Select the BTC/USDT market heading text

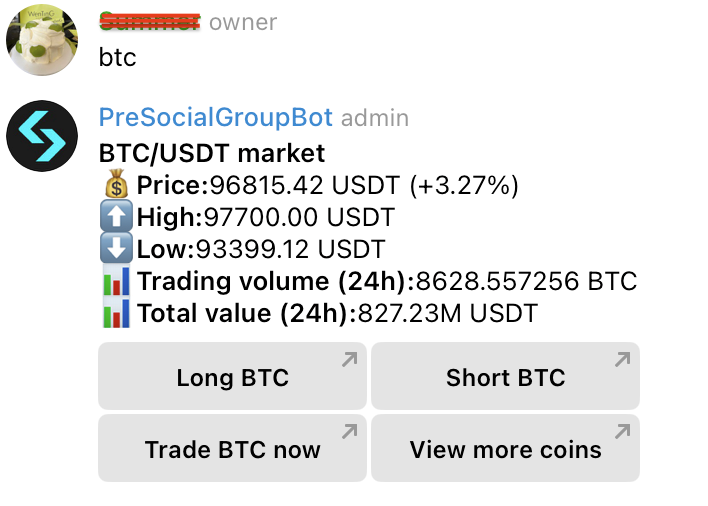click(212, 153)
